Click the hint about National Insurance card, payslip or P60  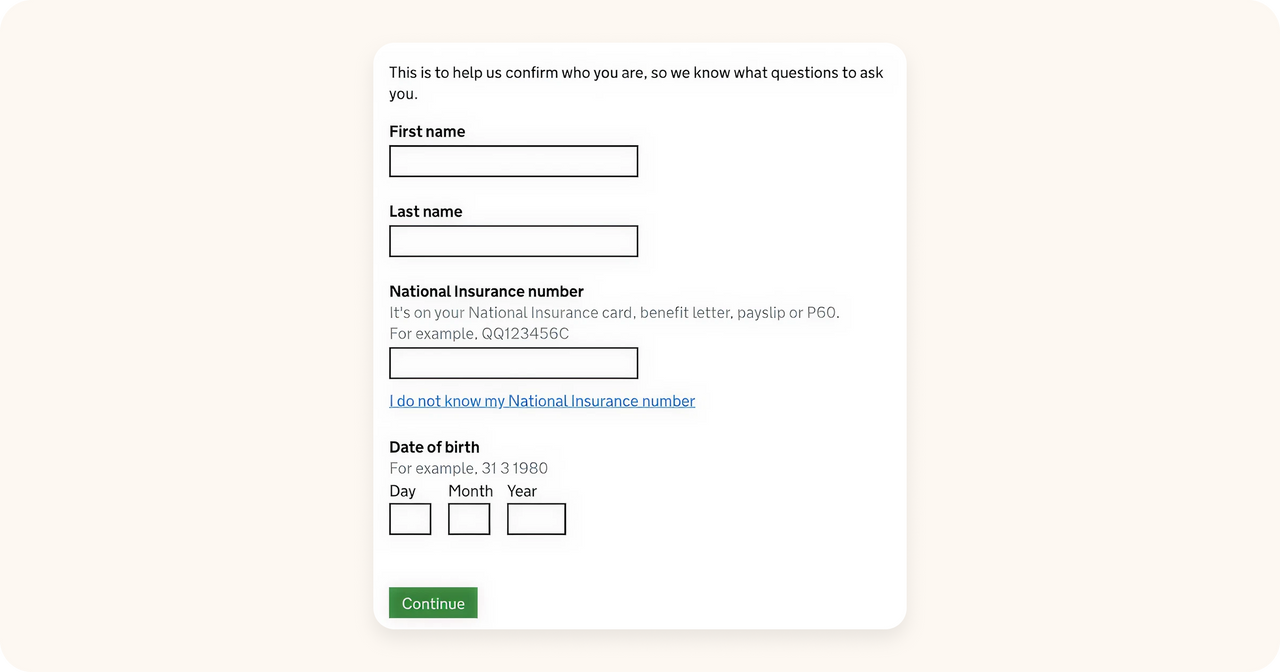coord(614,312)
